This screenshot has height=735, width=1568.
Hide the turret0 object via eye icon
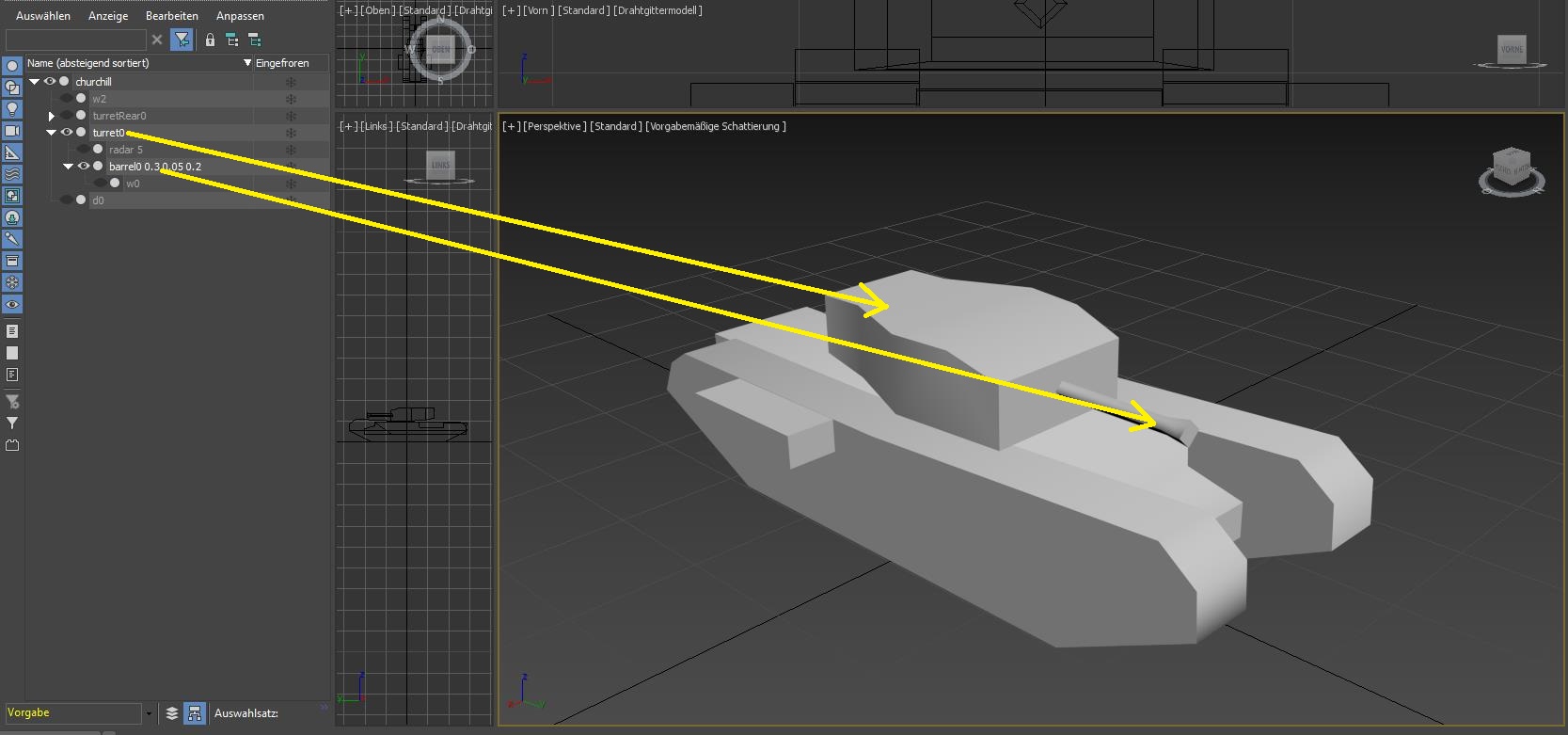click(x=67, y=133)
